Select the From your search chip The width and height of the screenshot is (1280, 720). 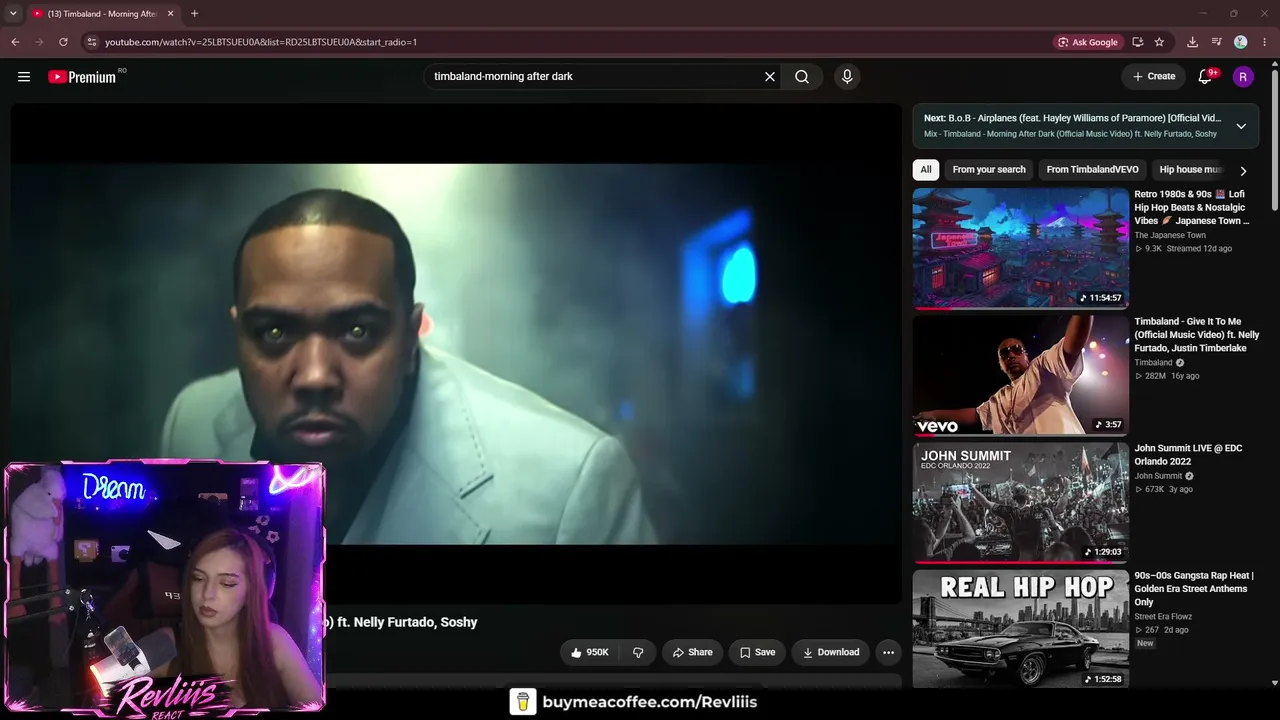coord(989,170)
